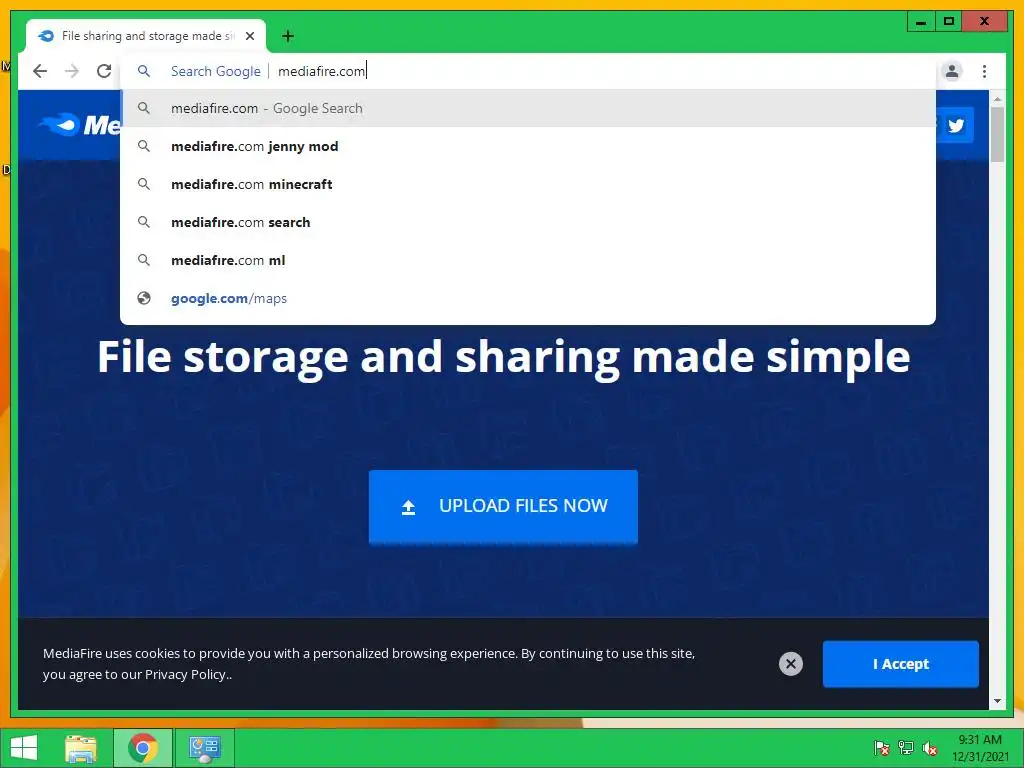Click the File storage and sharing made simple heading
The height and width of the screenshot is (768, 1024).
[504, 357]
